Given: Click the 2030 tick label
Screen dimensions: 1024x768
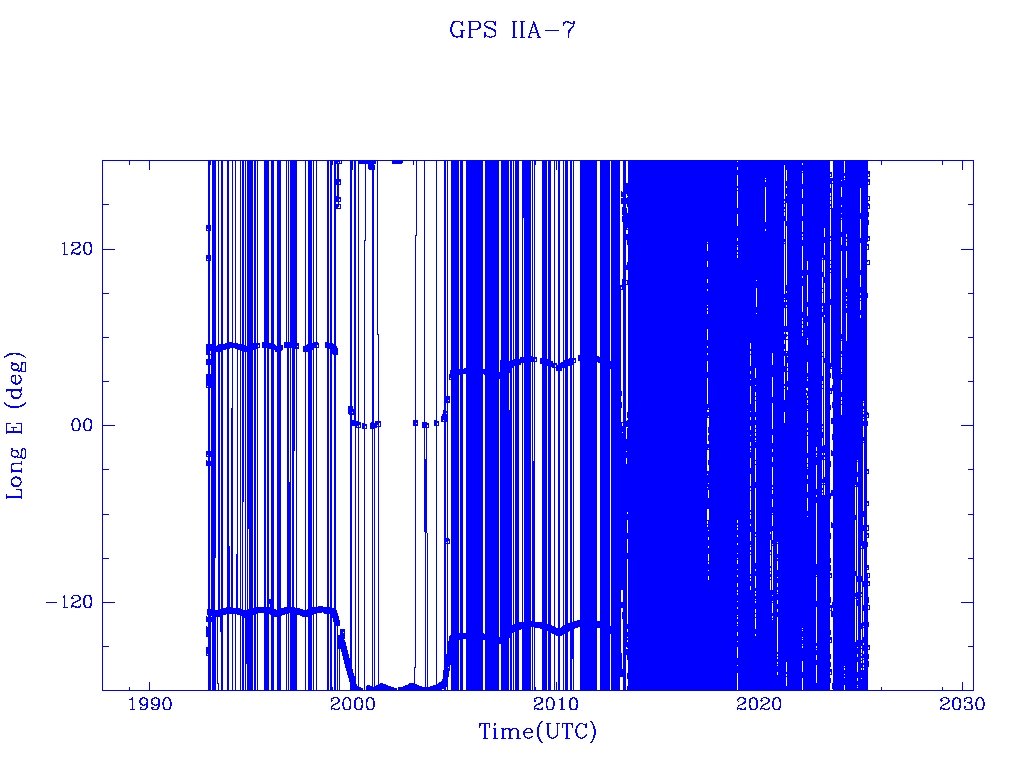Looking at the screenshot, I should (x=962, y=704).
